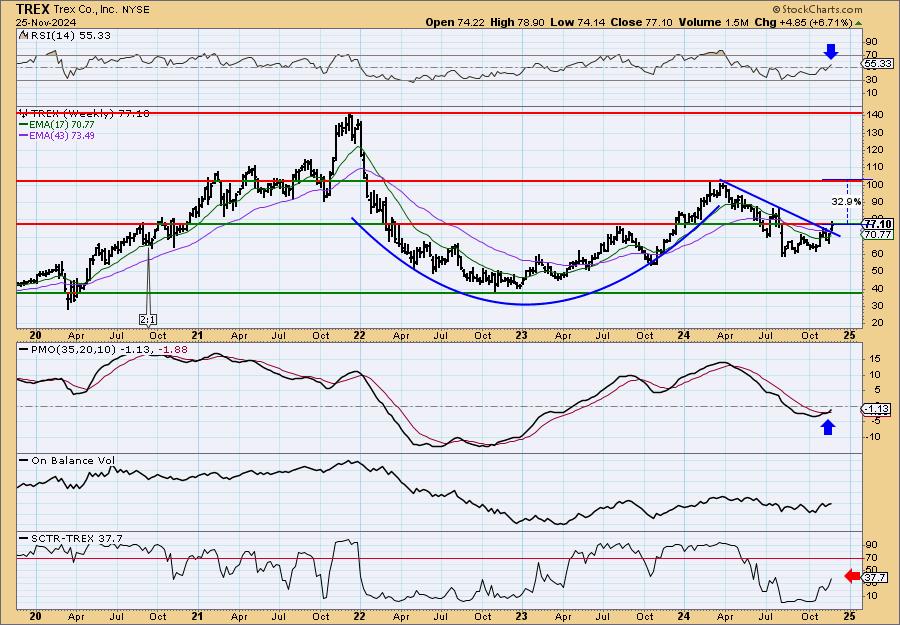Screen dimensions: 900x625
Task: Click the '2:1' stock split marker
Action: point(148,319)
